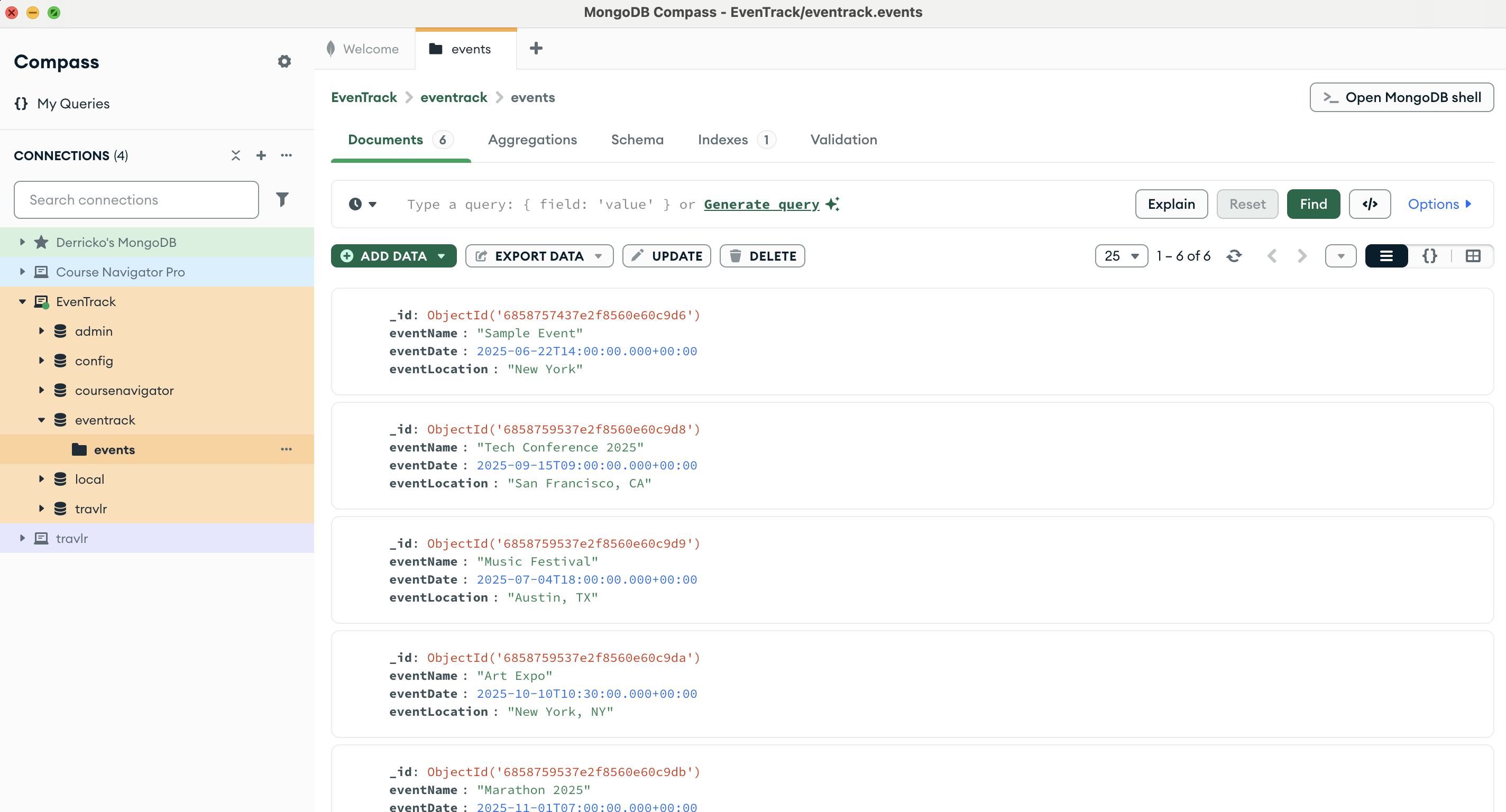
Task: Click the travlr database icon under EvenTrack
Action: pyautogui.click(x=60, y=509)
